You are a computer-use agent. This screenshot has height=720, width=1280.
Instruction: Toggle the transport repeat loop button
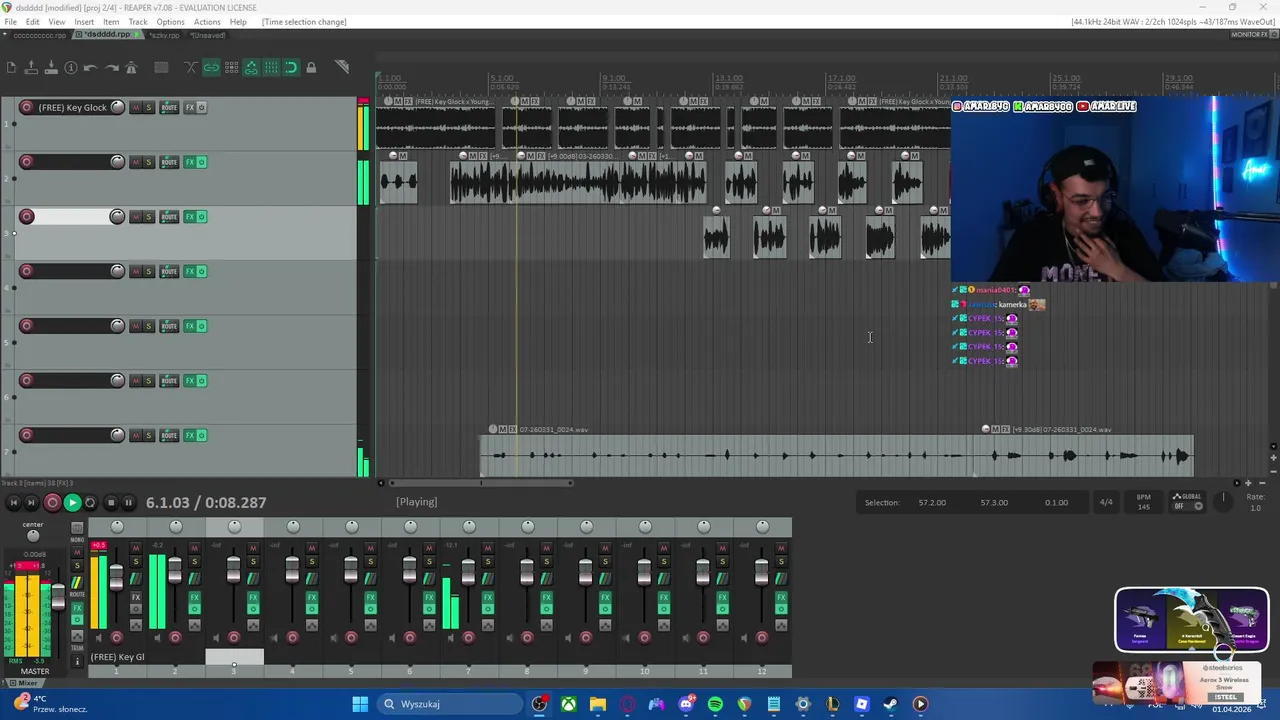91,503
